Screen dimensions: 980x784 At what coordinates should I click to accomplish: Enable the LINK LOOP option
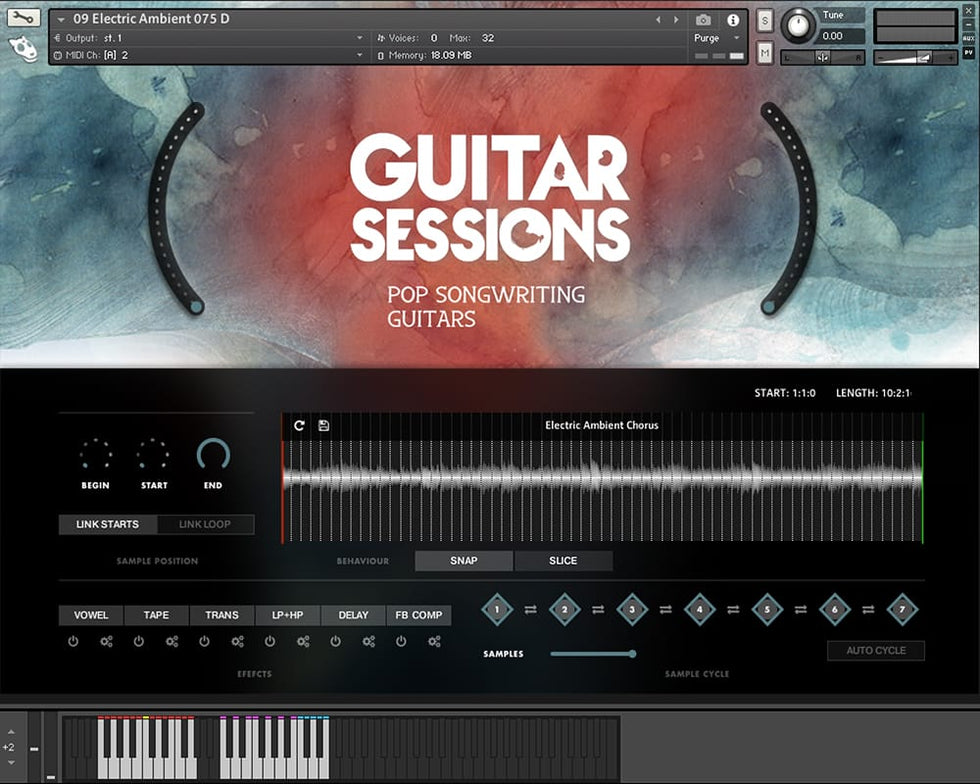point(204,524)
